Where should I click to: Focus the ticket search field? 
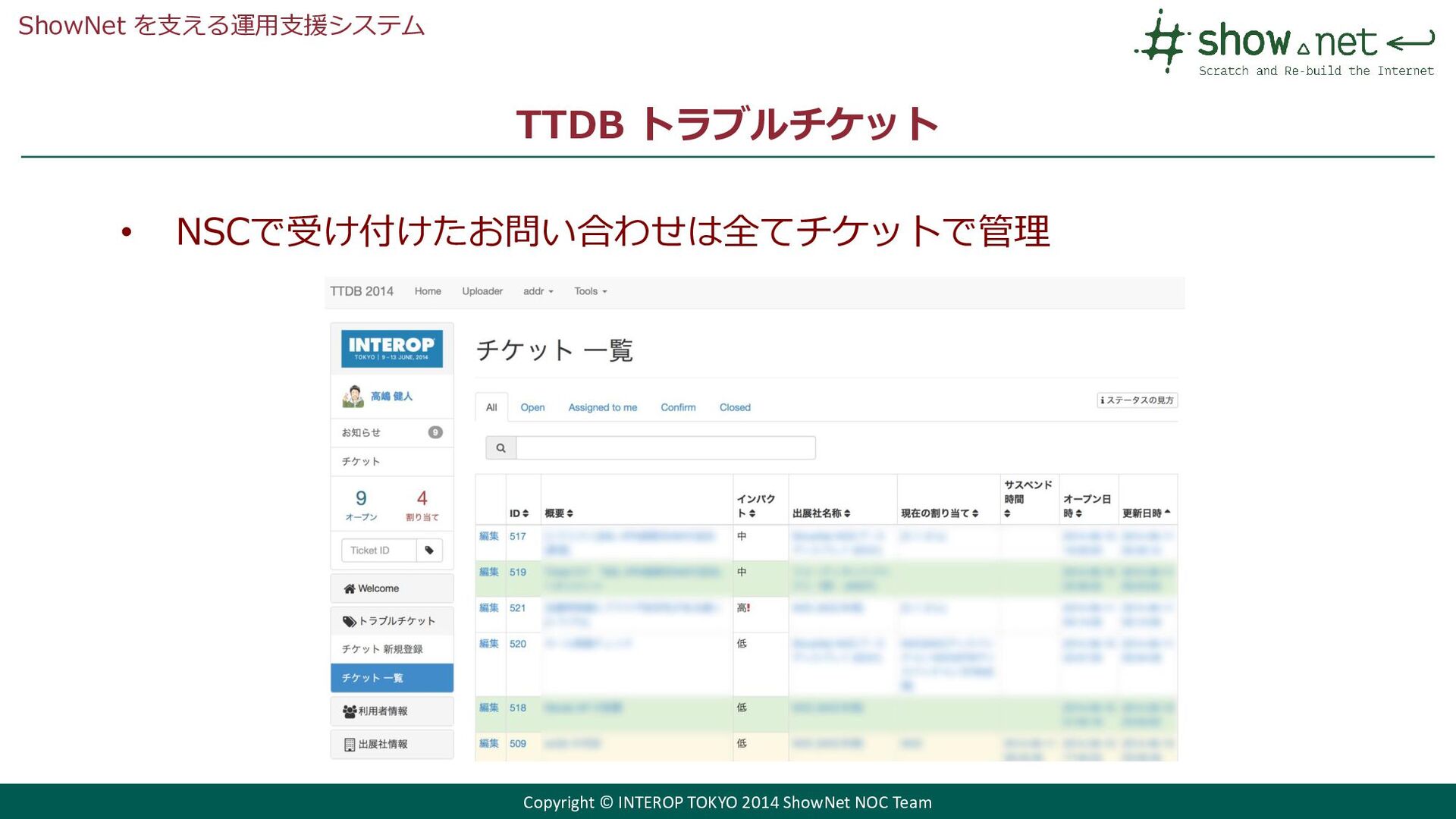click(x=666, y=448)
